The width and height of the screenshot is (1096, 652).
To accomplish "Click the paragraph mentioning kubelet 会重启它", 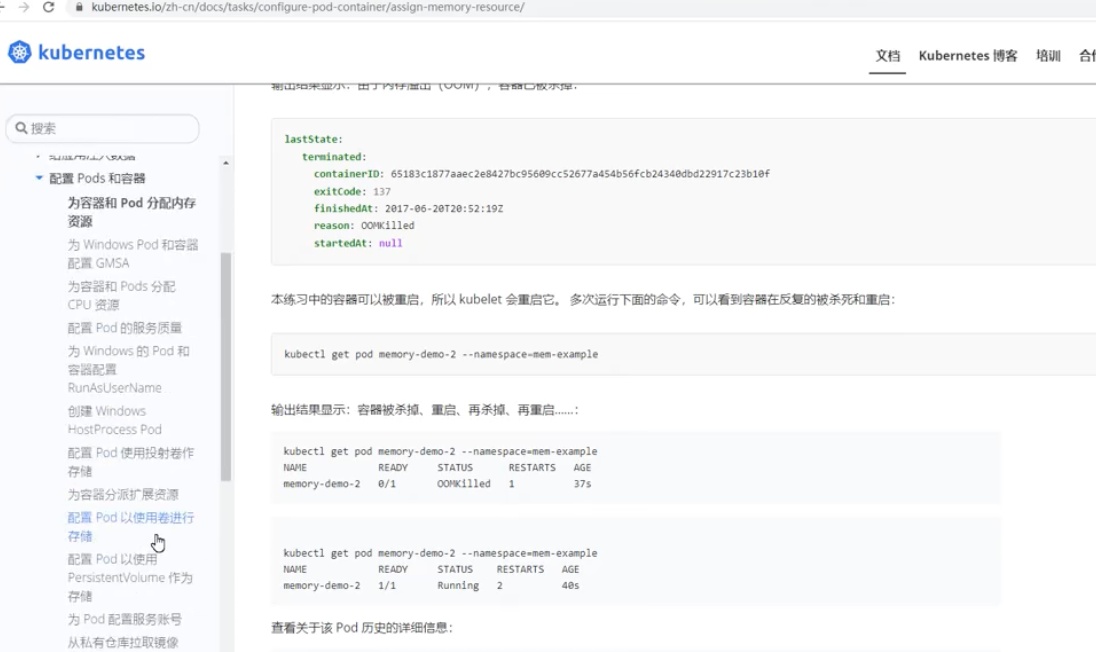I will click(x=583, y=300).
